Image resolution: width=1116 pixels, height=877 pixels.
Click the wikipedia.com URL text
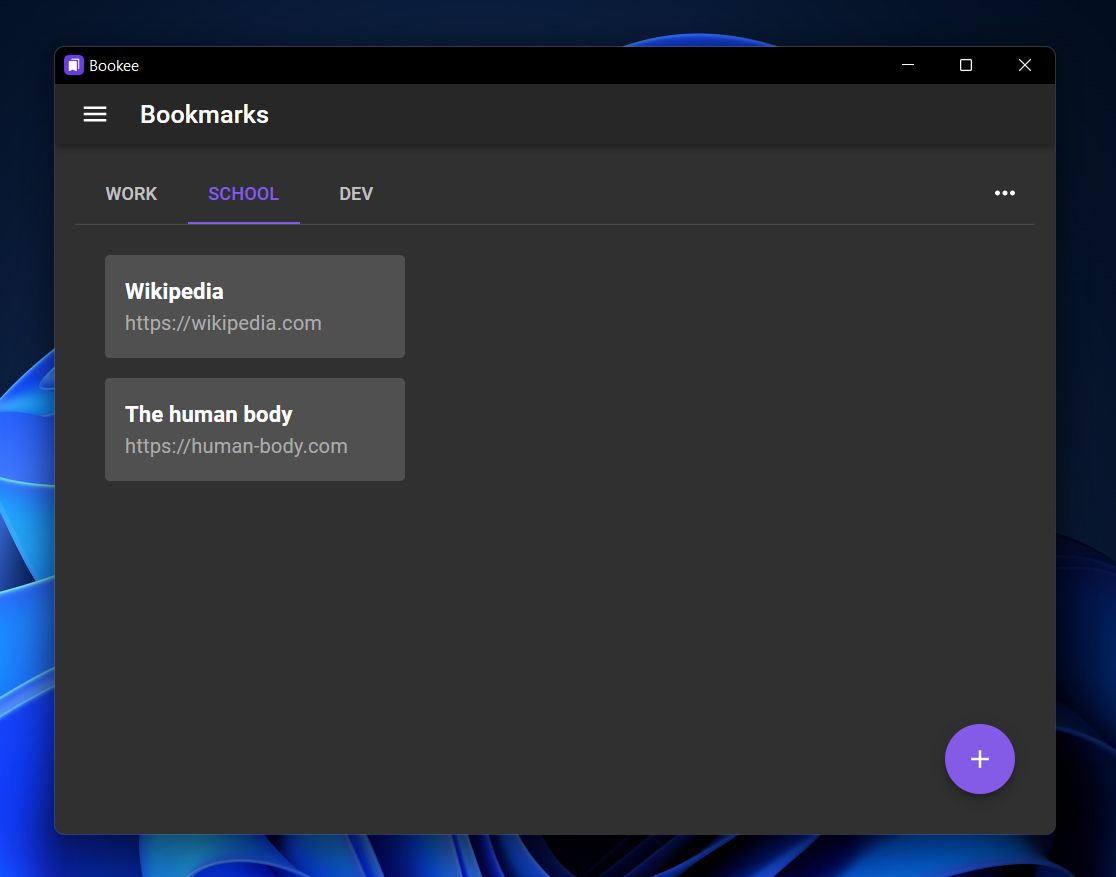point(222,323)
